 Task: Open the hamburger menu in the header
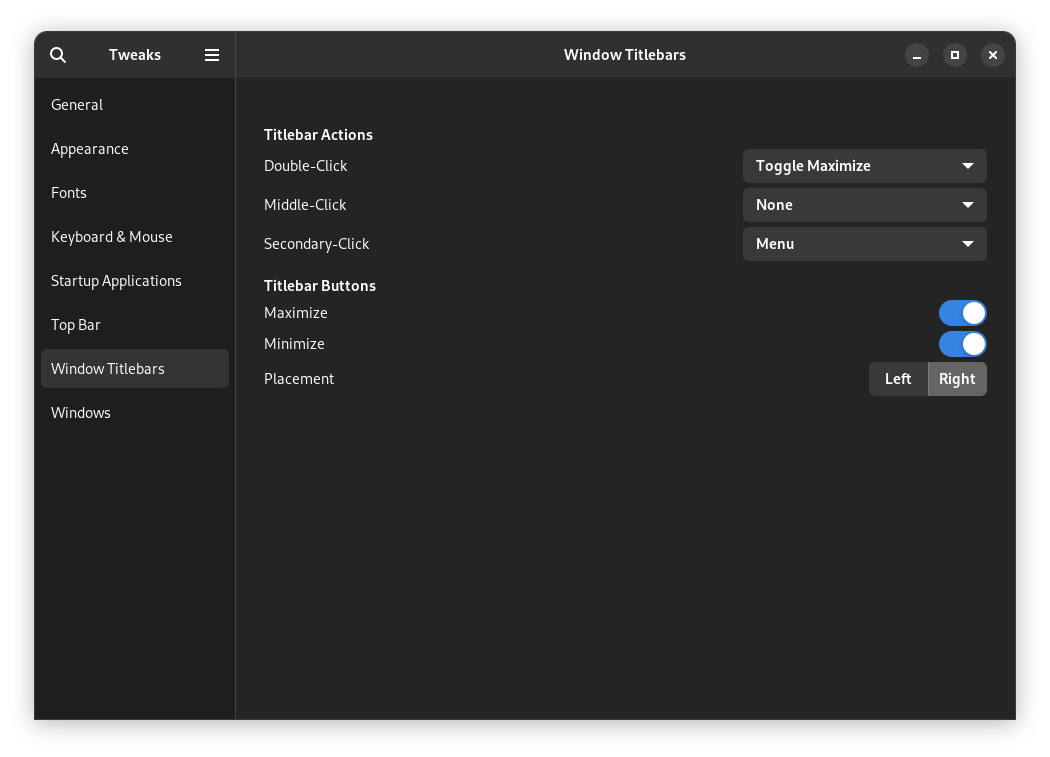click(x=212, y=55)
